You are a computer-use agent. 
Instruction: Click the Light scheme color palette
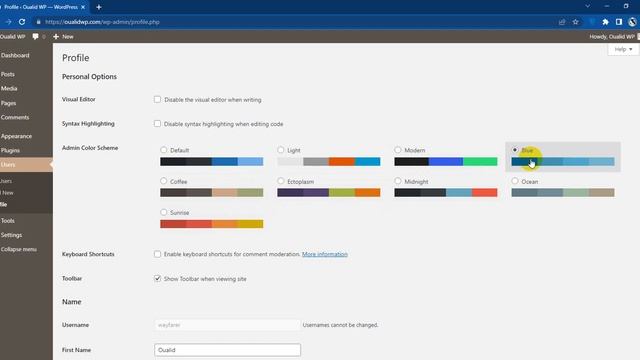click(329, 162)
